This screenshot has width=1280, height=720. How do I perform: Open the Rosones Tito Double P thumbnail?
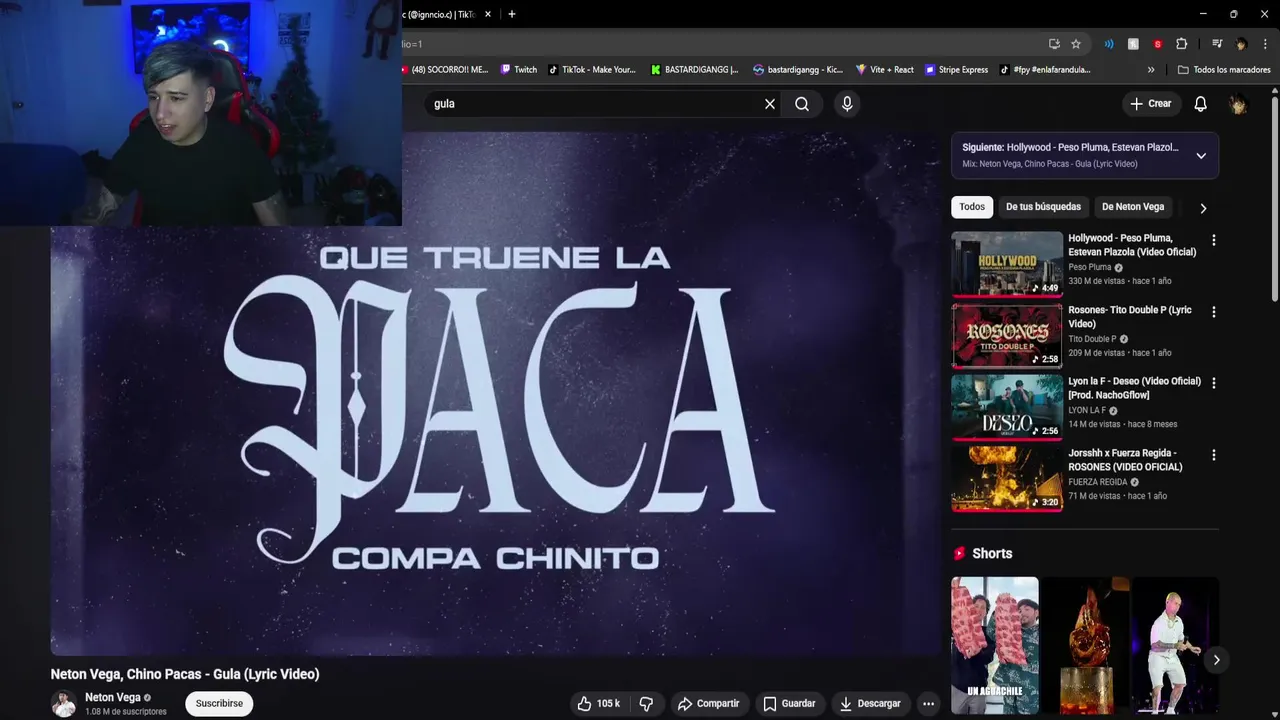click(1007, 336)
